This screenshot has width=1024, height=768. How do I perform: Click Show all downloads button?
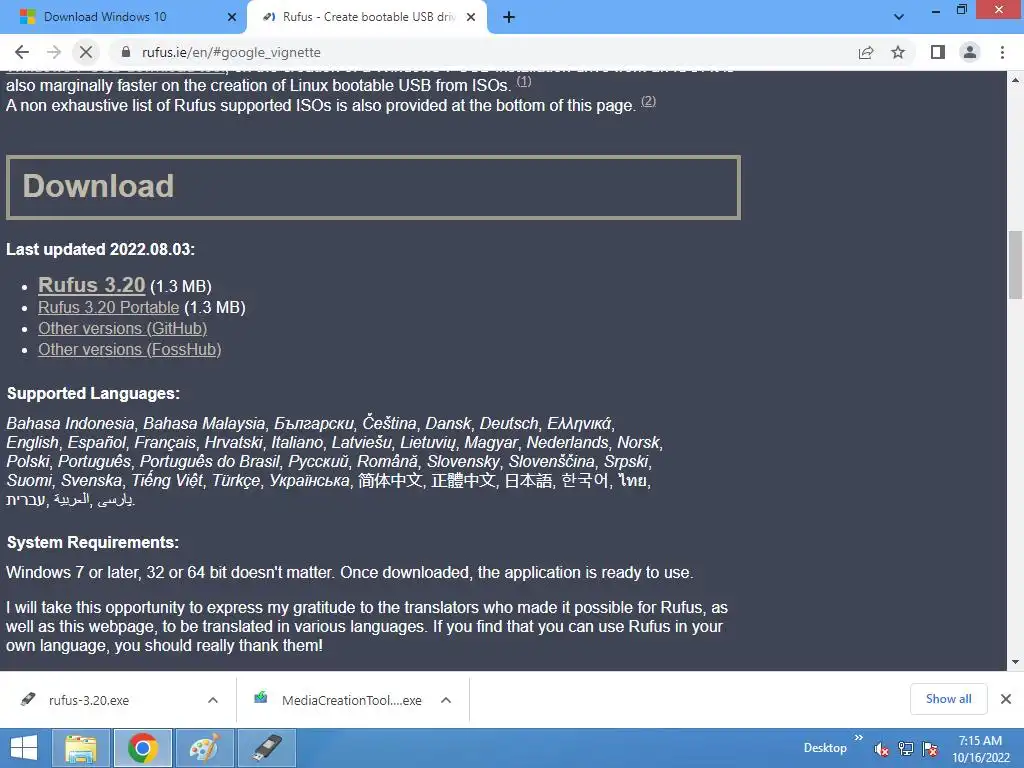tap(948, 699)
